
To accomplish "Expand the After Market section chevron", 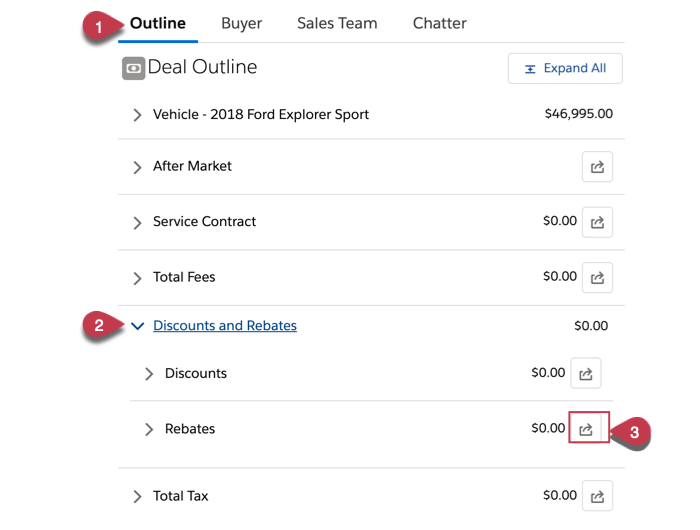I will (x=137, y=167).
